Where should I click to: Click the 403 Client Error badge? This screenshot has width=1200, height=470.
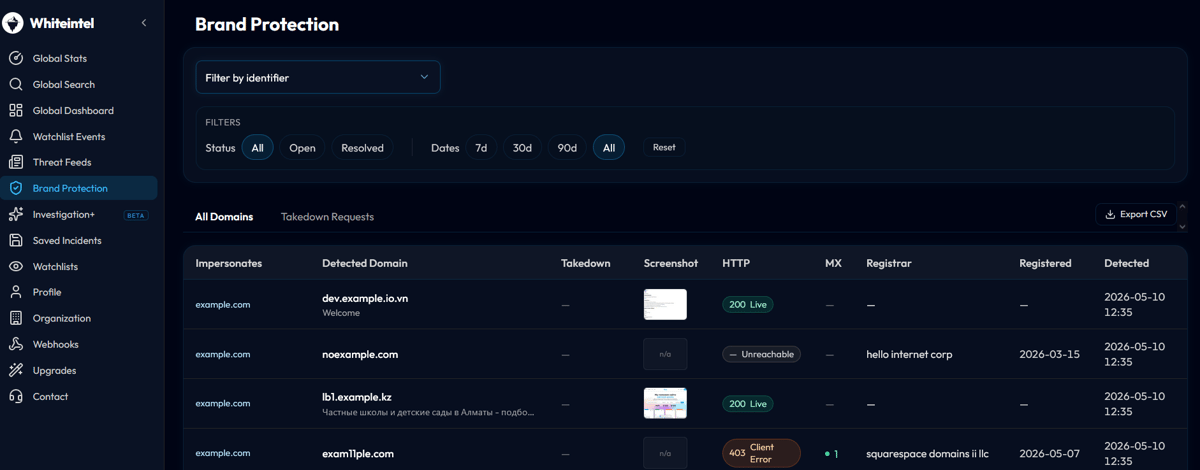click(761, 453)
